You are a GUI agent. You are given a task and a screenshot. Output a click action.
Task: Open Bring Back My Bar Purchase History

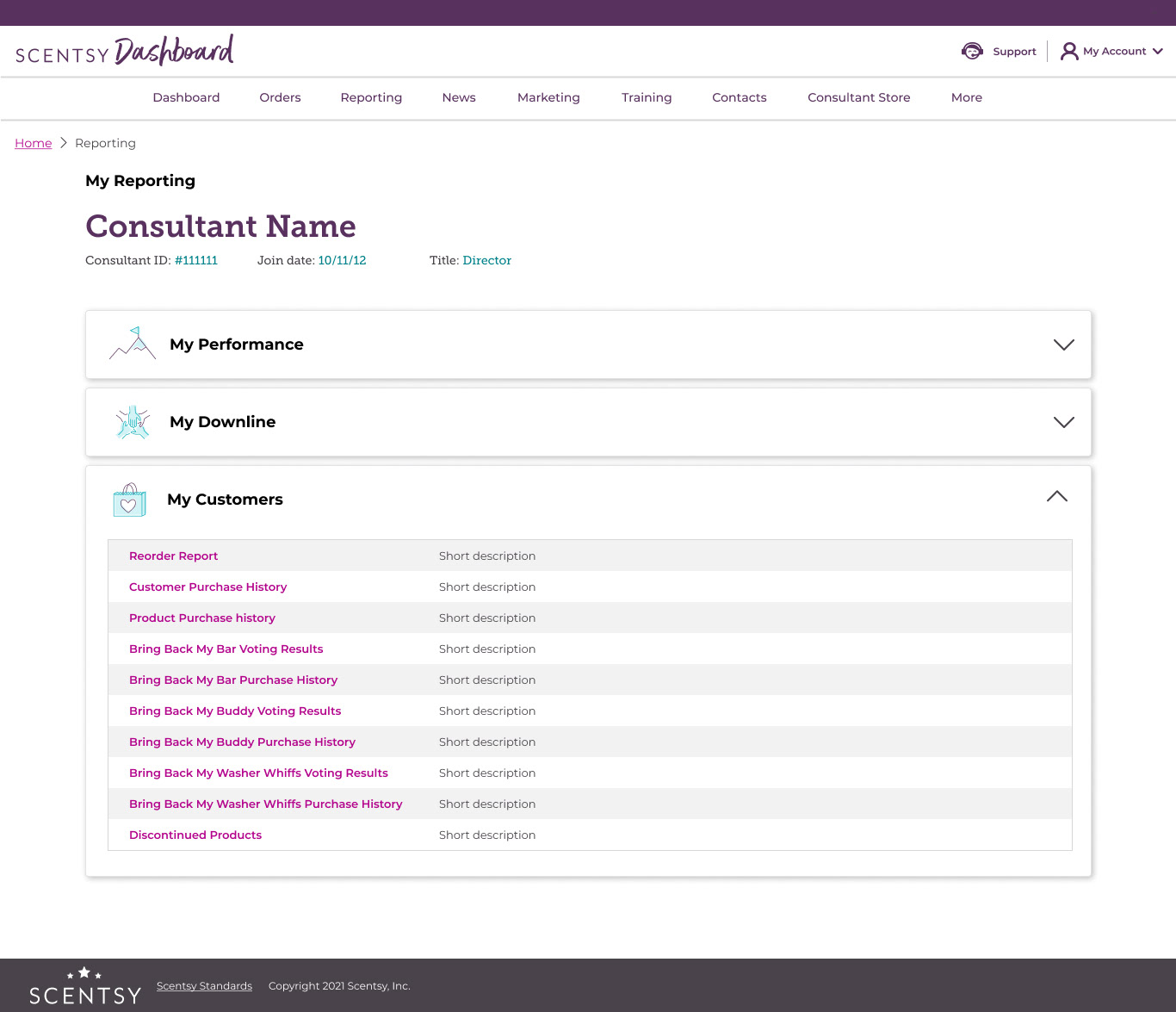click(x=233, y=680)
